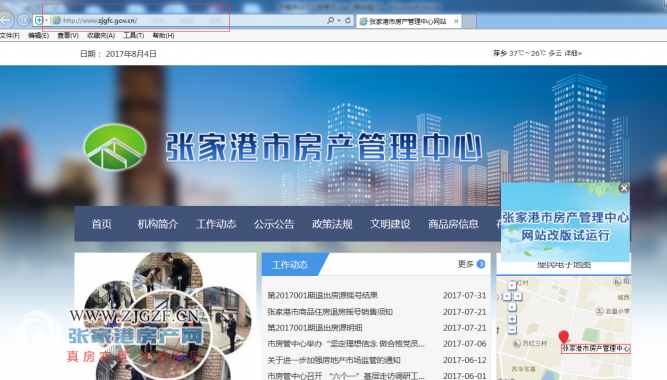Click the blue arrow next to 更多
This screenshot has height=380, width=667.
point(481,264)
